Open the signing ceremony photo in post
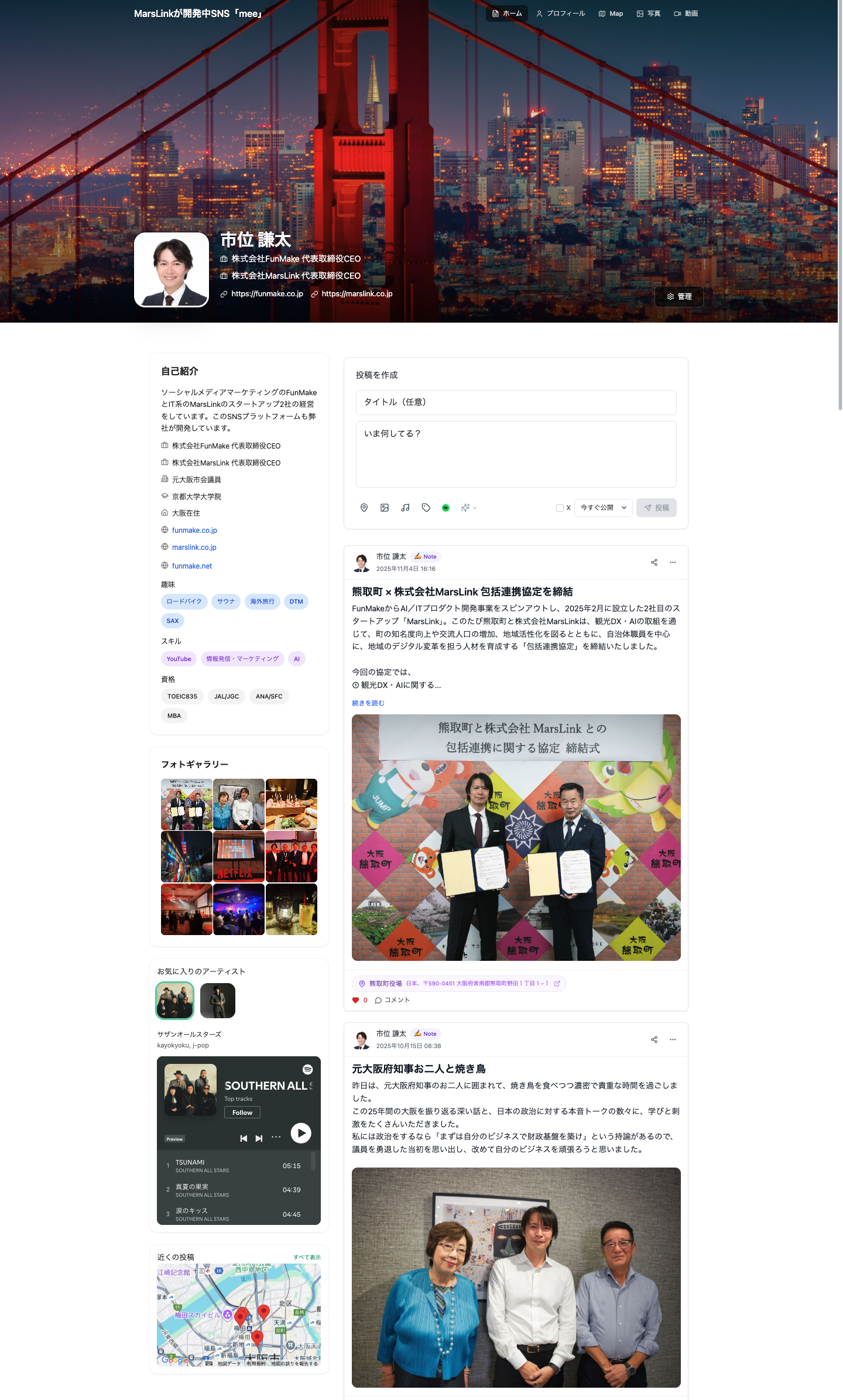Viewport: 843px width, 1400px height. pos(516,837)
